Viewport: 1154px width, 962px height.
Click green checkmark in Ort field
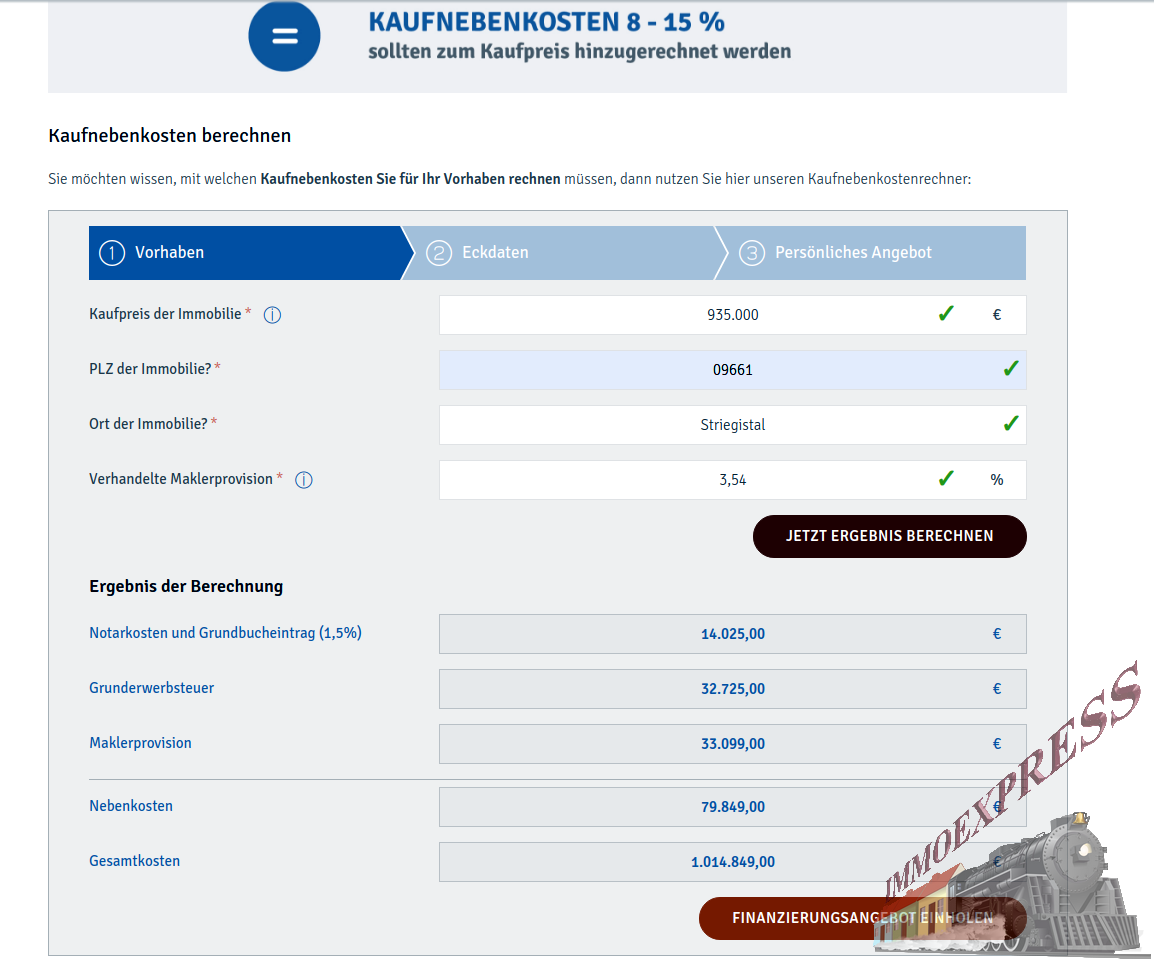1010,424
